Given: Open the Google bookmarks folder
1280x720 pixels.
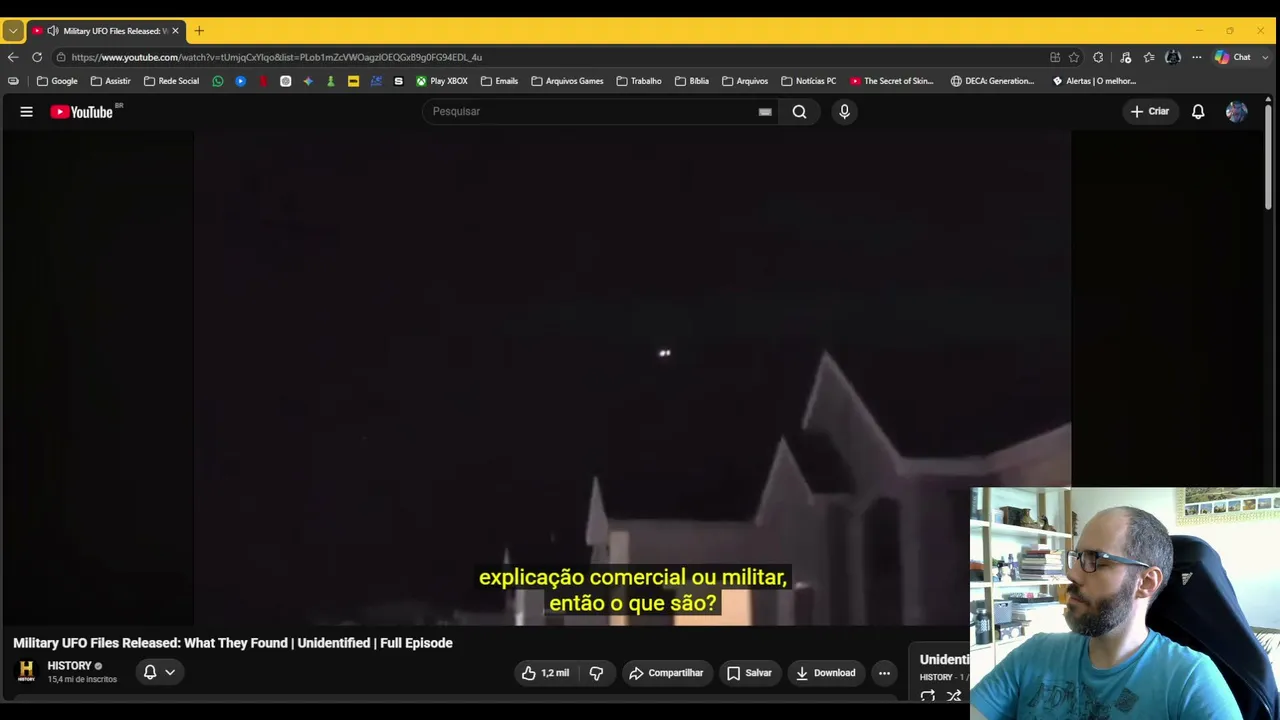Looking at the screenshot, I should pos(57,81).
